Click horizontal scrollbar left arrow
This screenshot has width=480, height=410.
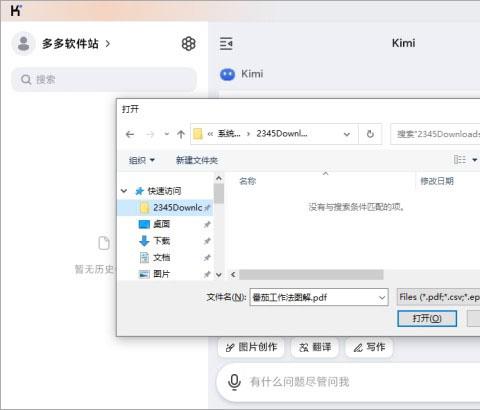point(233,275)
